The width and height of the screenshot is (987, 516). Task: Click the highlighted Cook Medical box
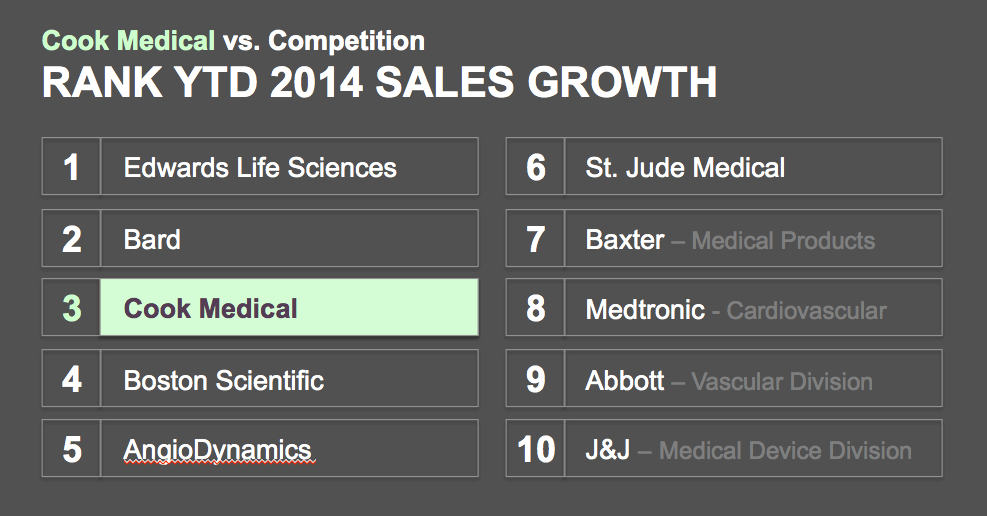click(289, 308)
